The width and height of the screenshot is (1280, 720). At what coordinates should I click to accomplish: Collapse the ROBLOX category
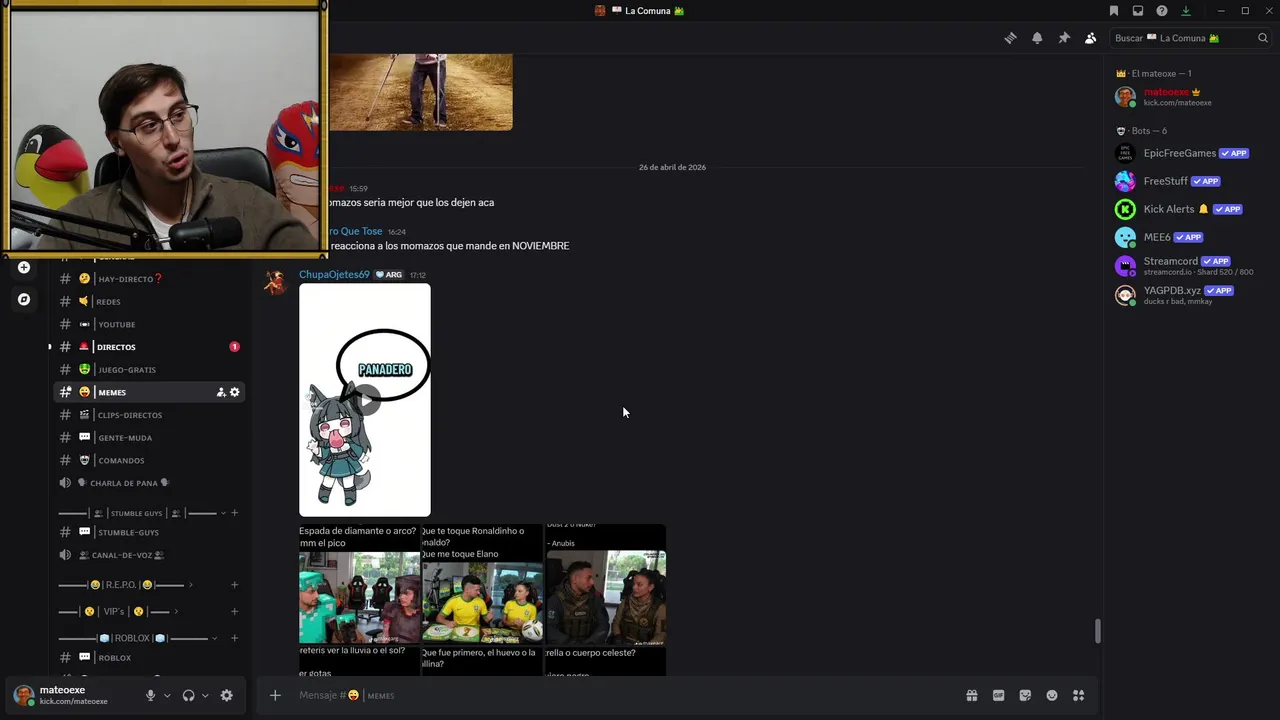[x=138, y=638]
